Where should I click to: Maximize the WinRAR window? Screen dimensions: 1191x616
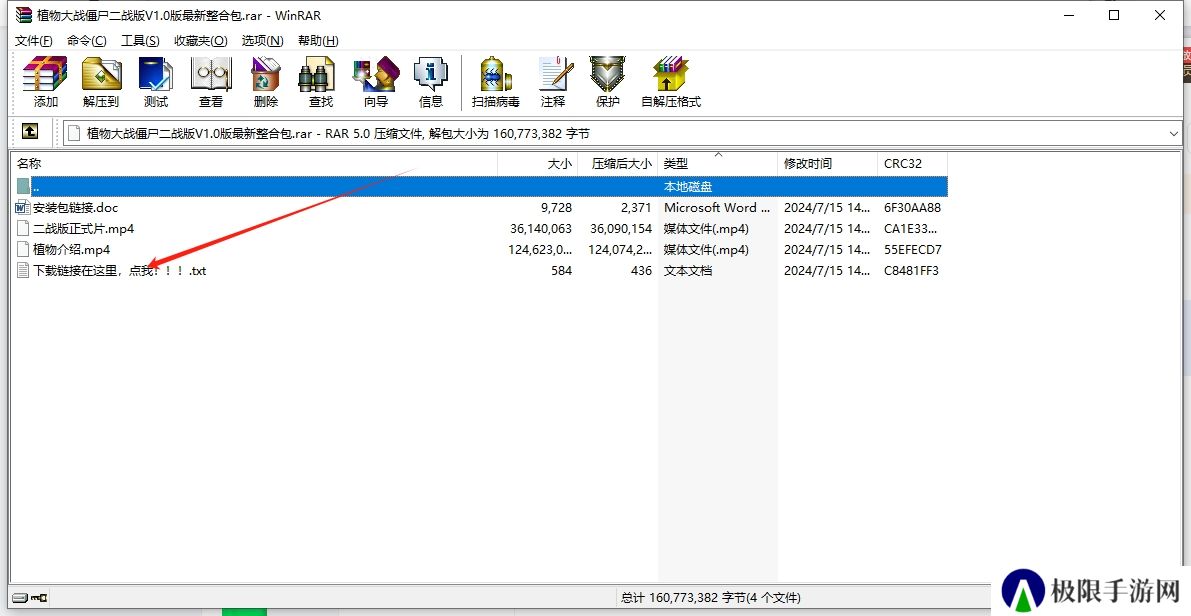point(1114,15)
